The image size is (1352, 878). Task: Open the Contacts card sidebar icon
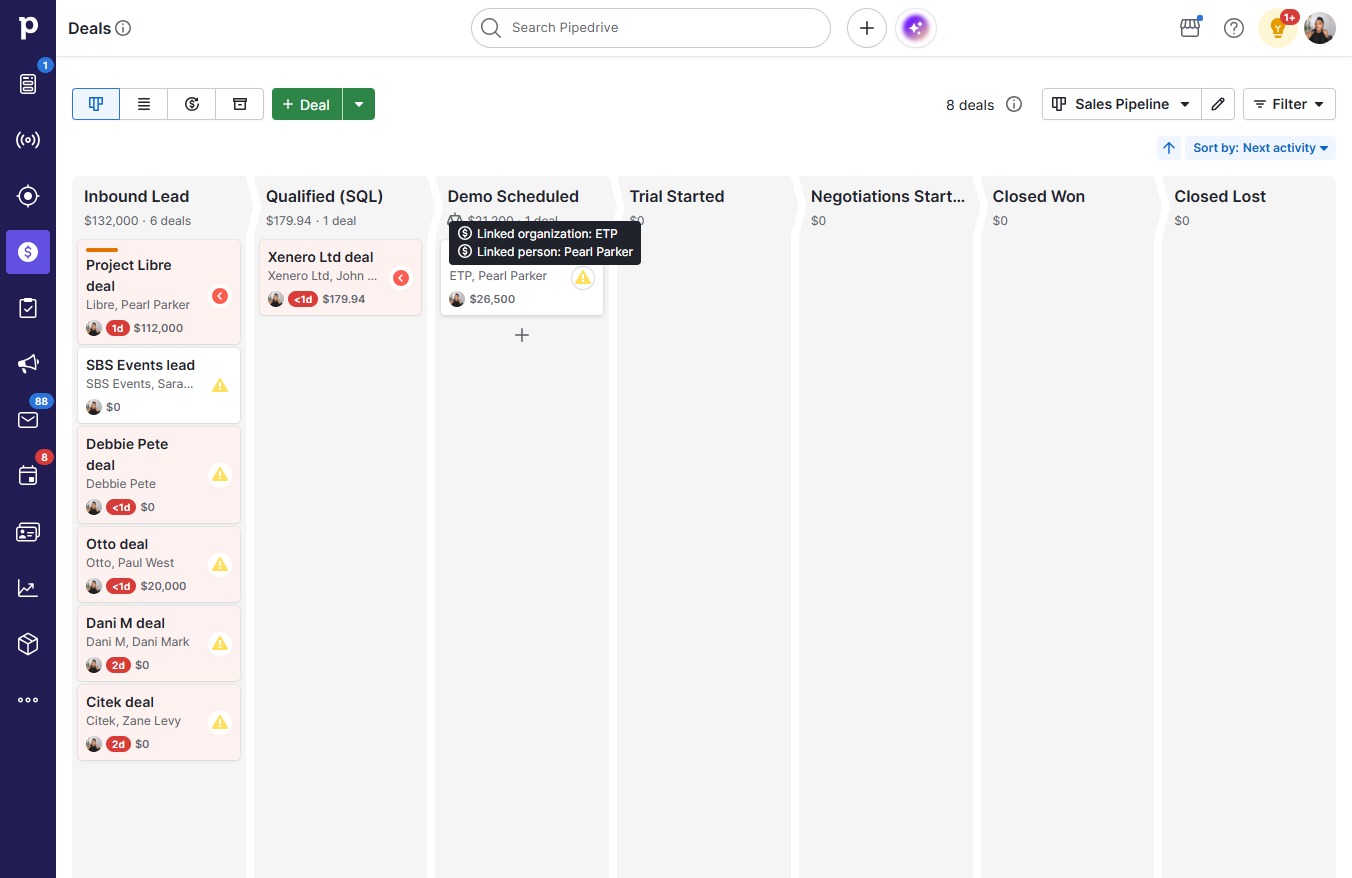pyautogui.click(x=28, y=532)
